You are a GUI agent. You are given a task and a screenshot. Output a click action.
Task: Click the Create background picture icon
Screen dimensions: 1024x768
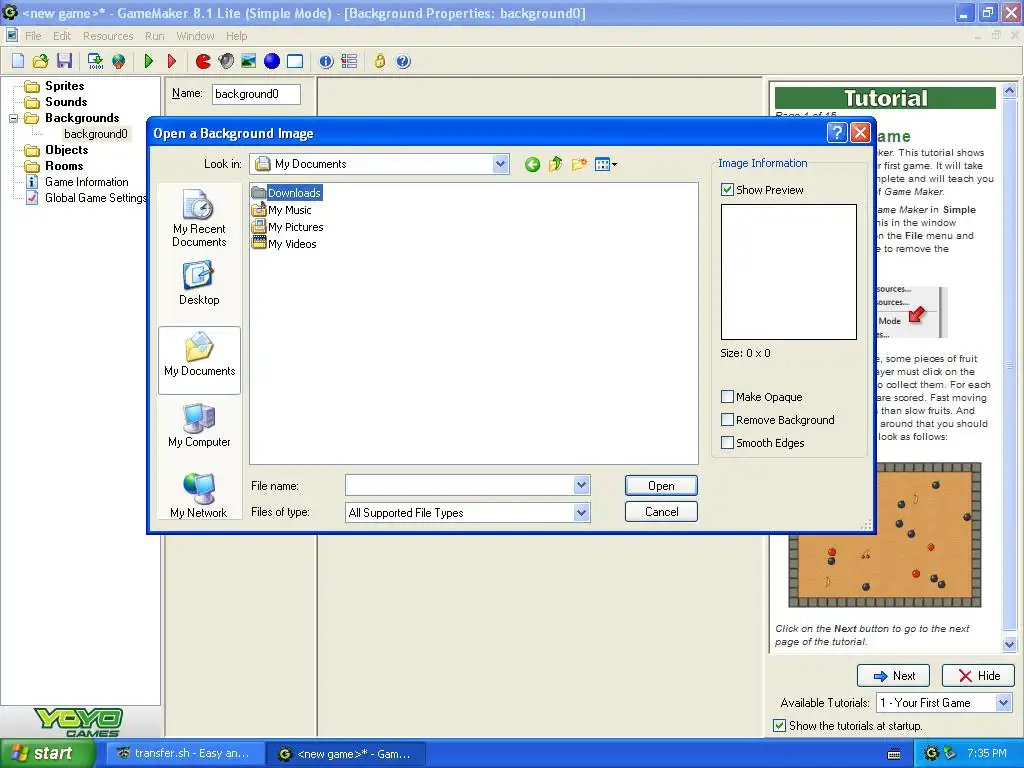[x=249, y=61]
